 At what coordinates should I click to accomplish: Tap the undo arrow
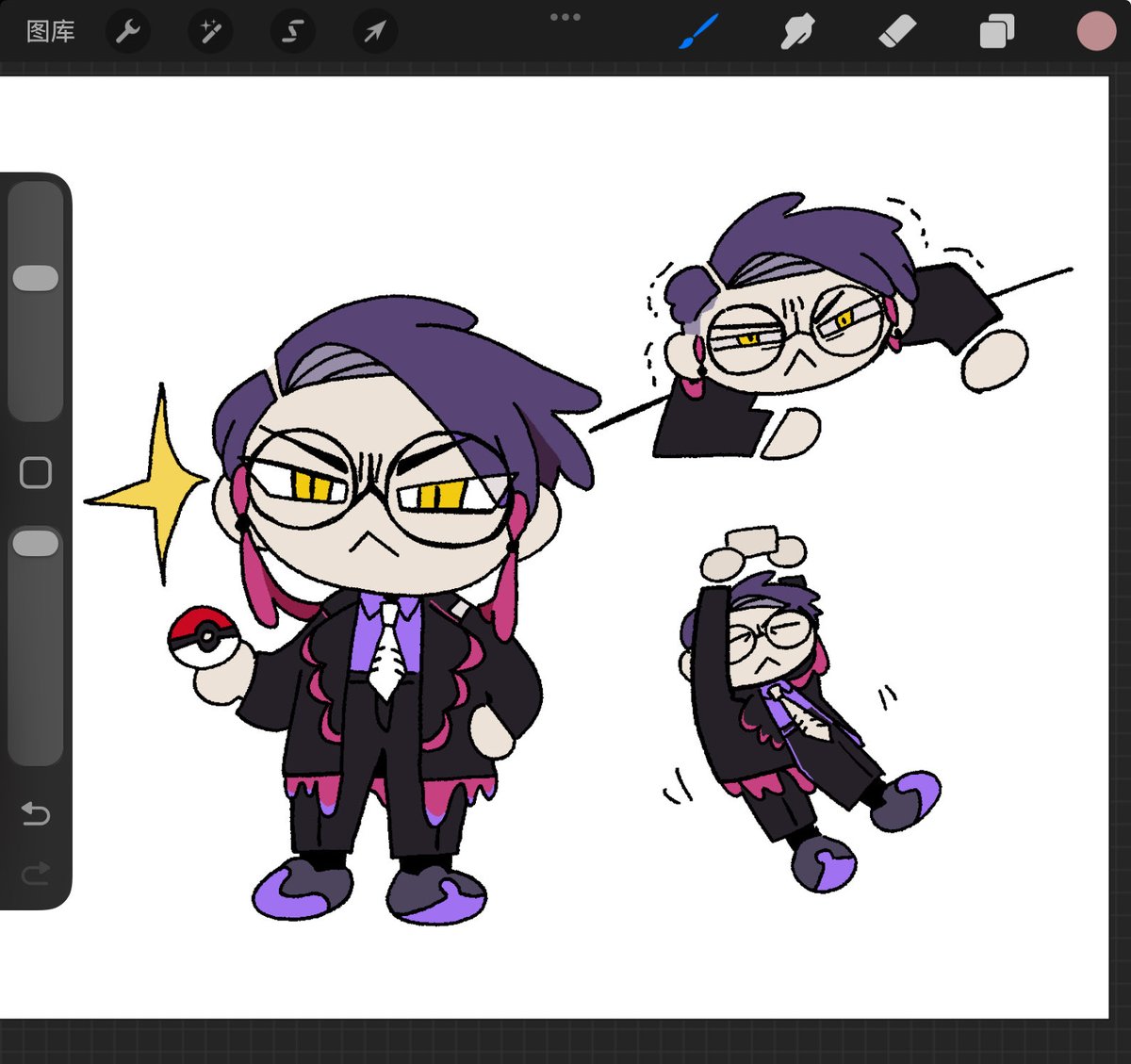tap(35, 814)
